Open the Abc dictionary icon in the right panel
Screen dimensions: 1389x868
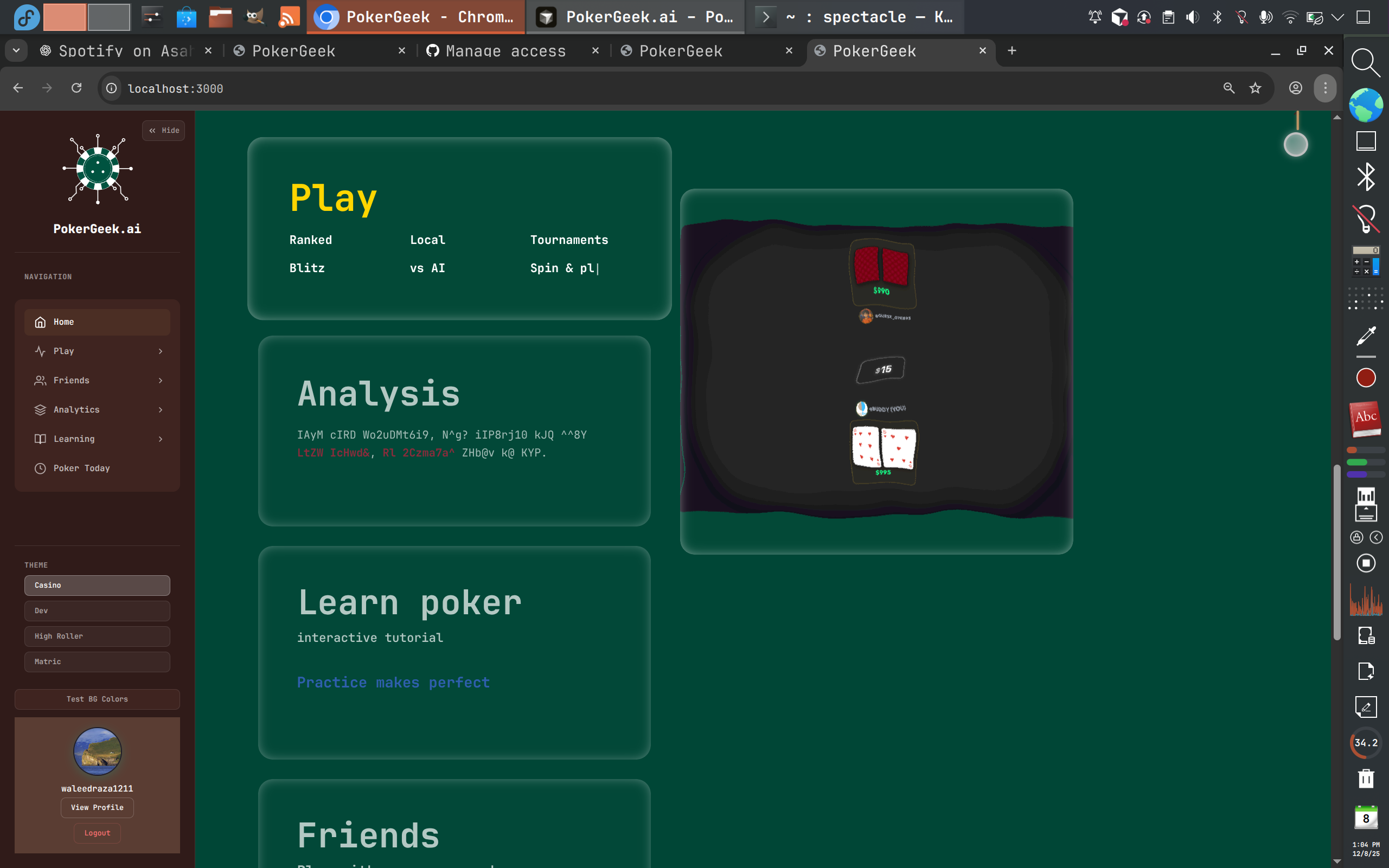point(1366,418)
